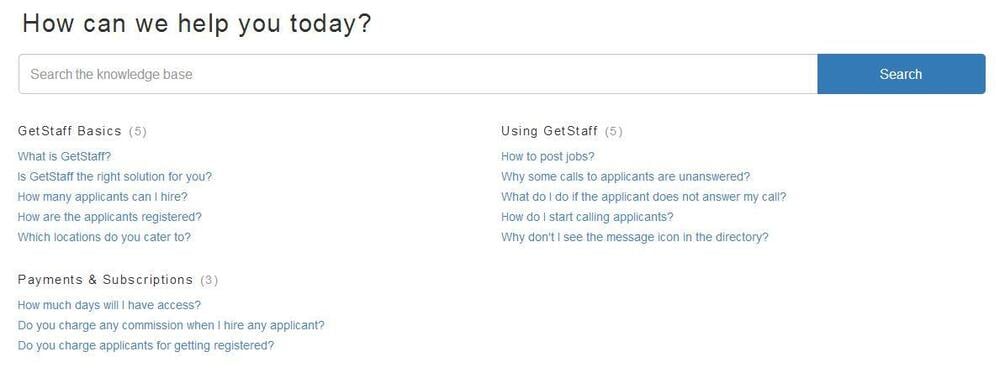
Task: Open "How much days will I have access?"
Action: (109, 305)
